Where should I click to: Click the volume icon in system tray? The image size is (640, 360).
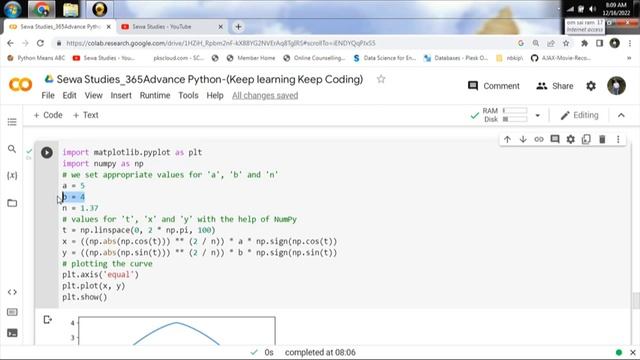click(x=592, y=9)
